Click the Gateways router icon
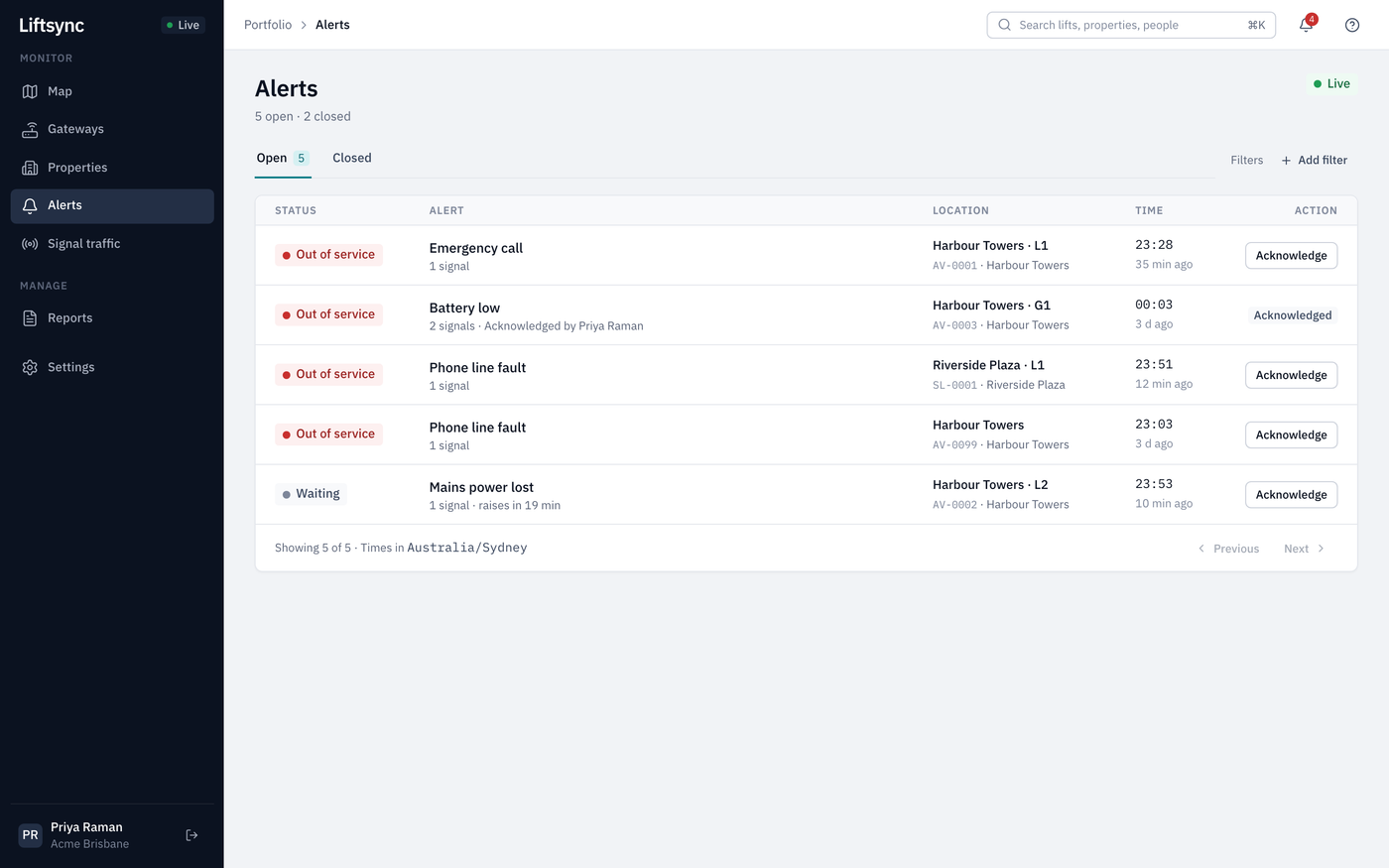Screen dimensions: 1389x868 pos(30,129)
